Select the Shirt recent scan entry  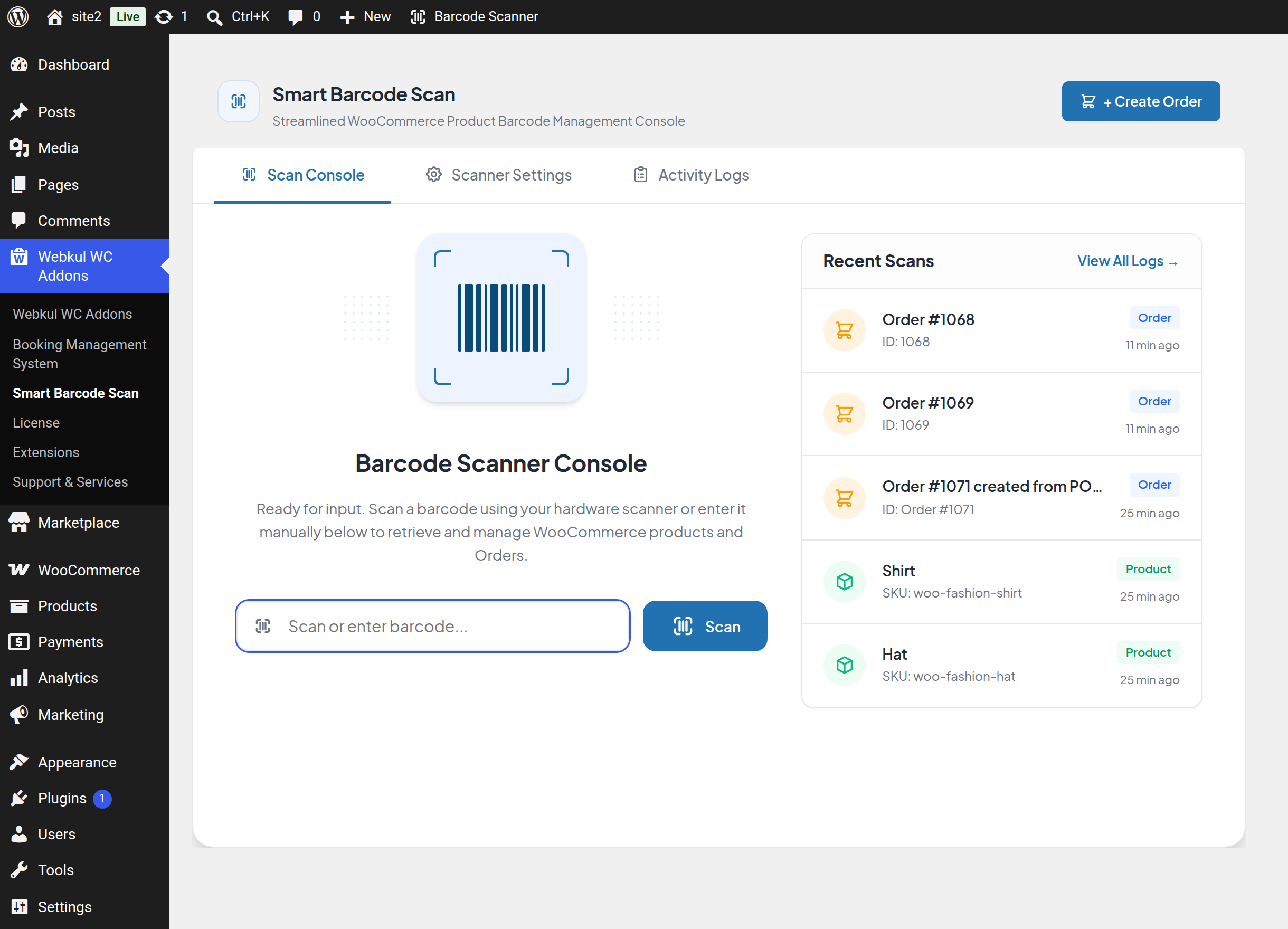click(1001, 582)
